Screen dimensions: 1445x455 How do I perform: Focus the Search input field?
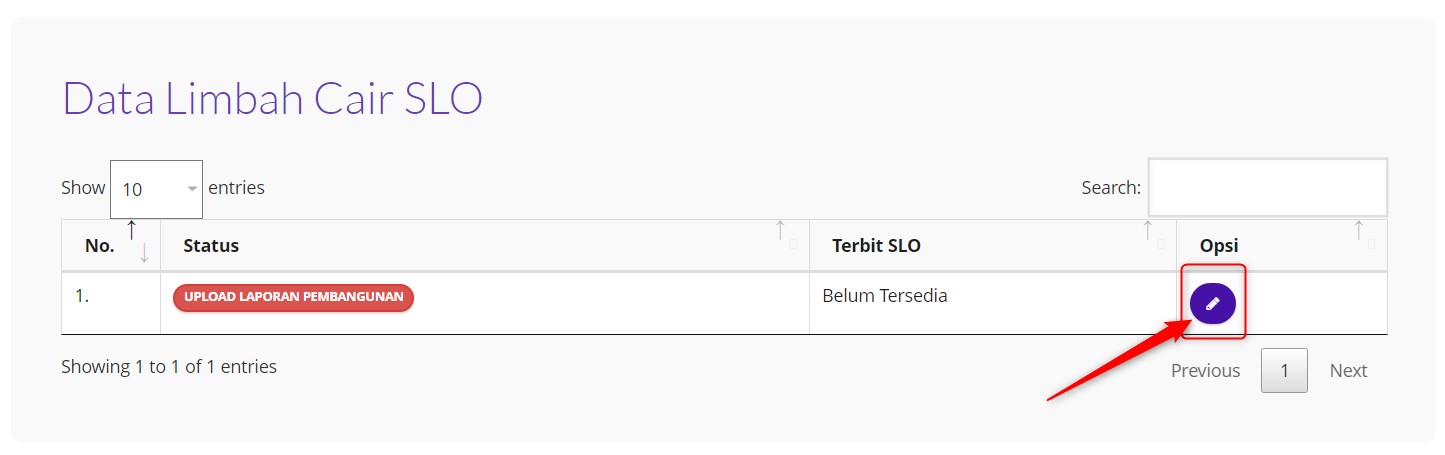1267,187
